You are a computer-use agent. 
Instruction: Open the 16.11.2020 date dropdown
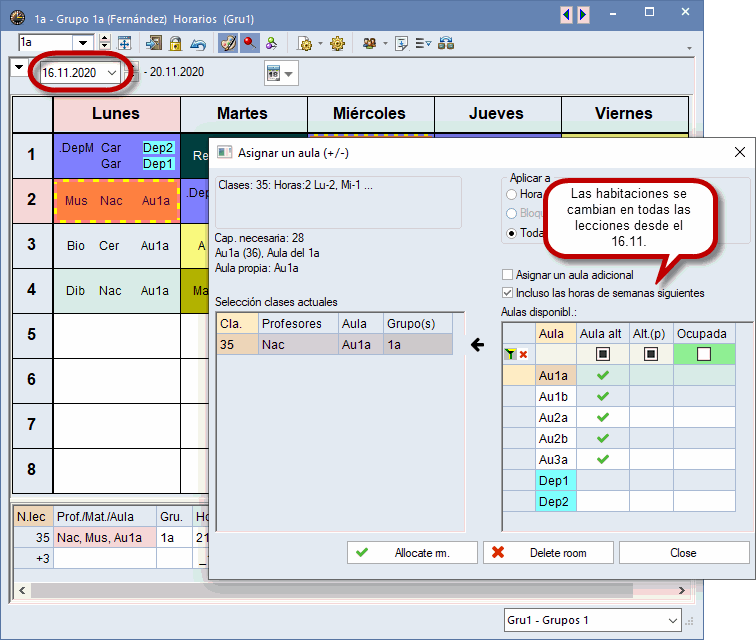[112, 73]
